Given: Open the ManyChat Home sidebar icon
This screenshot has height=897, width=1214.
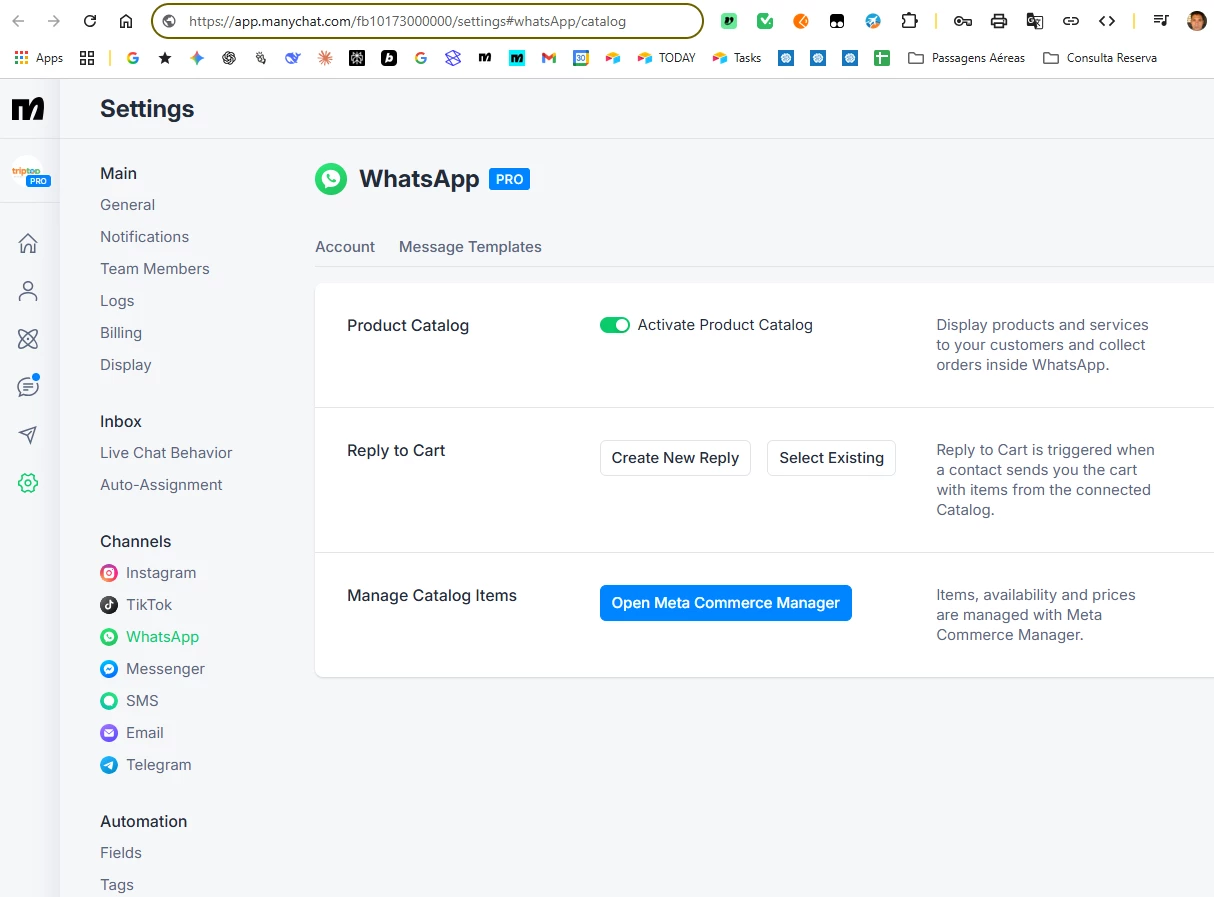Looking at the screenshot, I should pos(28,243).
